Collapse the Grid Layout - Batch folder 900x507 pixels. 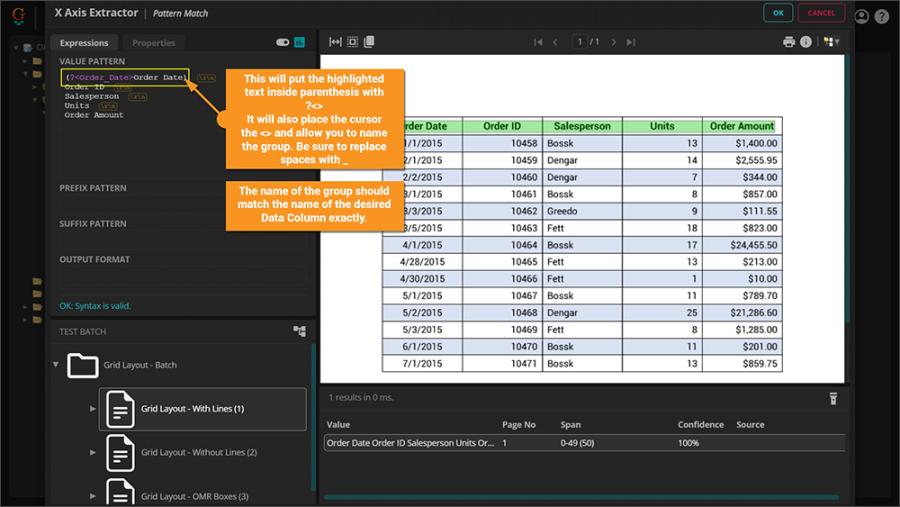56,365
